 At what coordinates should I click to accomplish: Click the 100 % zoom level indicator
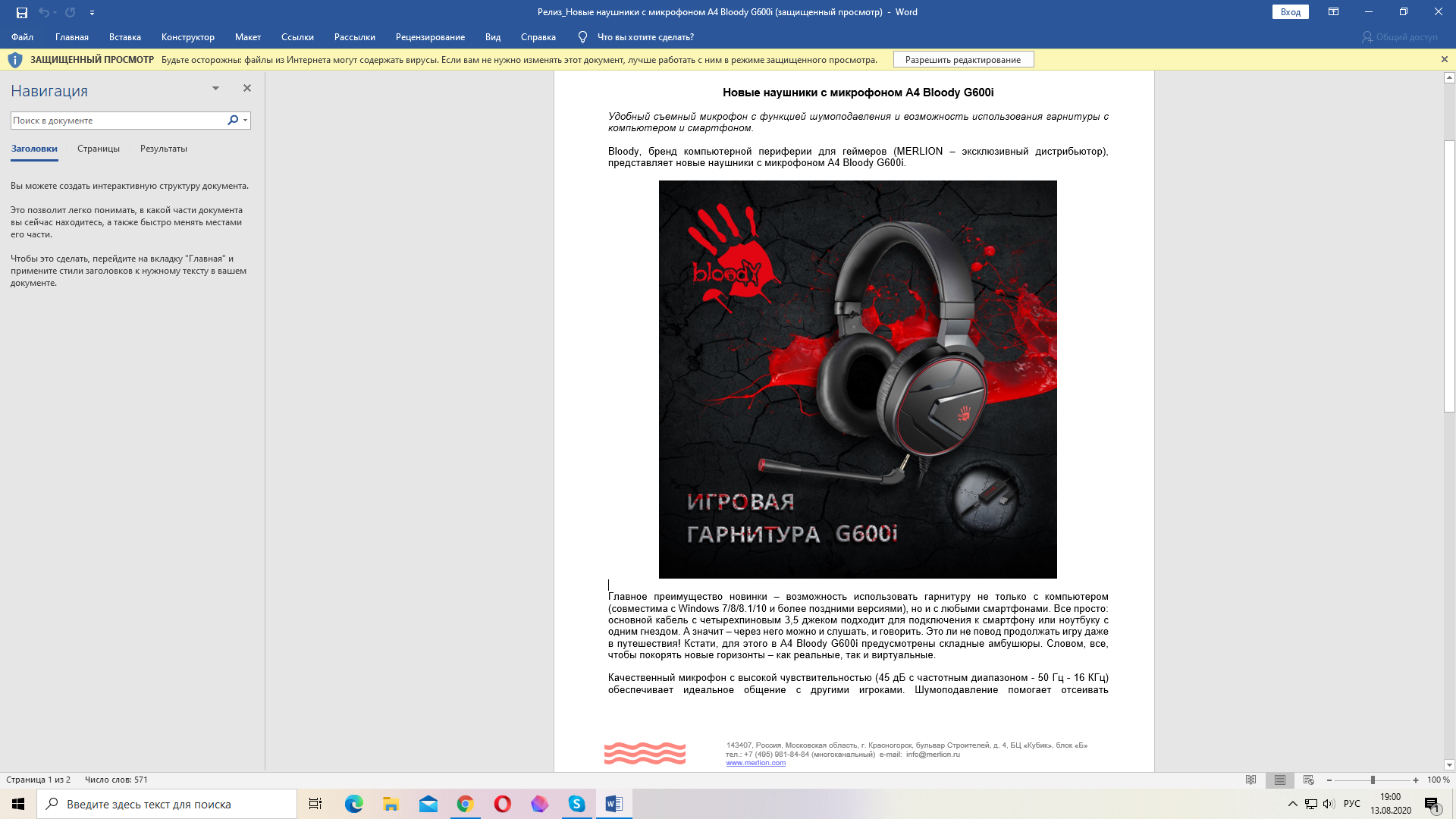(1439, 780)
